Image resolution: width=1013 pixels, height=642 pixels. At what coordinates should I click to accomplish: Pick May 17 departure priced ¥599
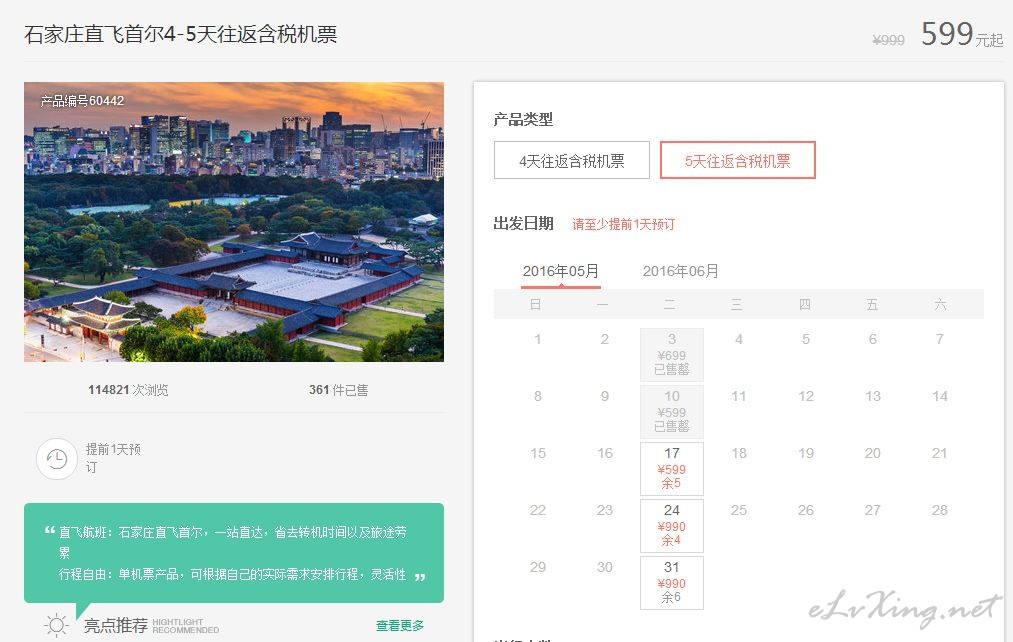point(672,468)
